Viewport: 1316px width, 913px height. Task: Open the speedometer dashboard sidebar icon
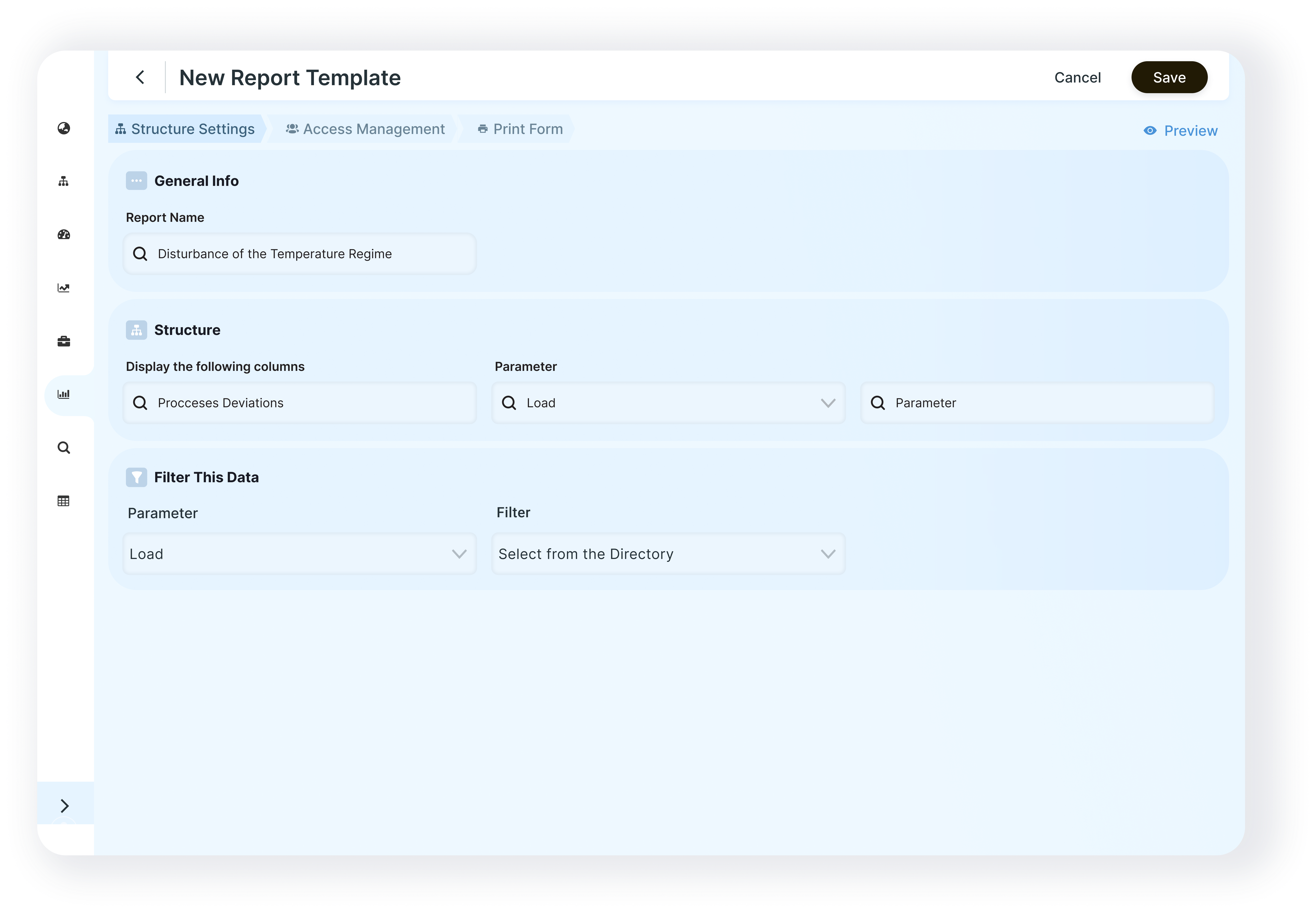[x=63, y=234]
